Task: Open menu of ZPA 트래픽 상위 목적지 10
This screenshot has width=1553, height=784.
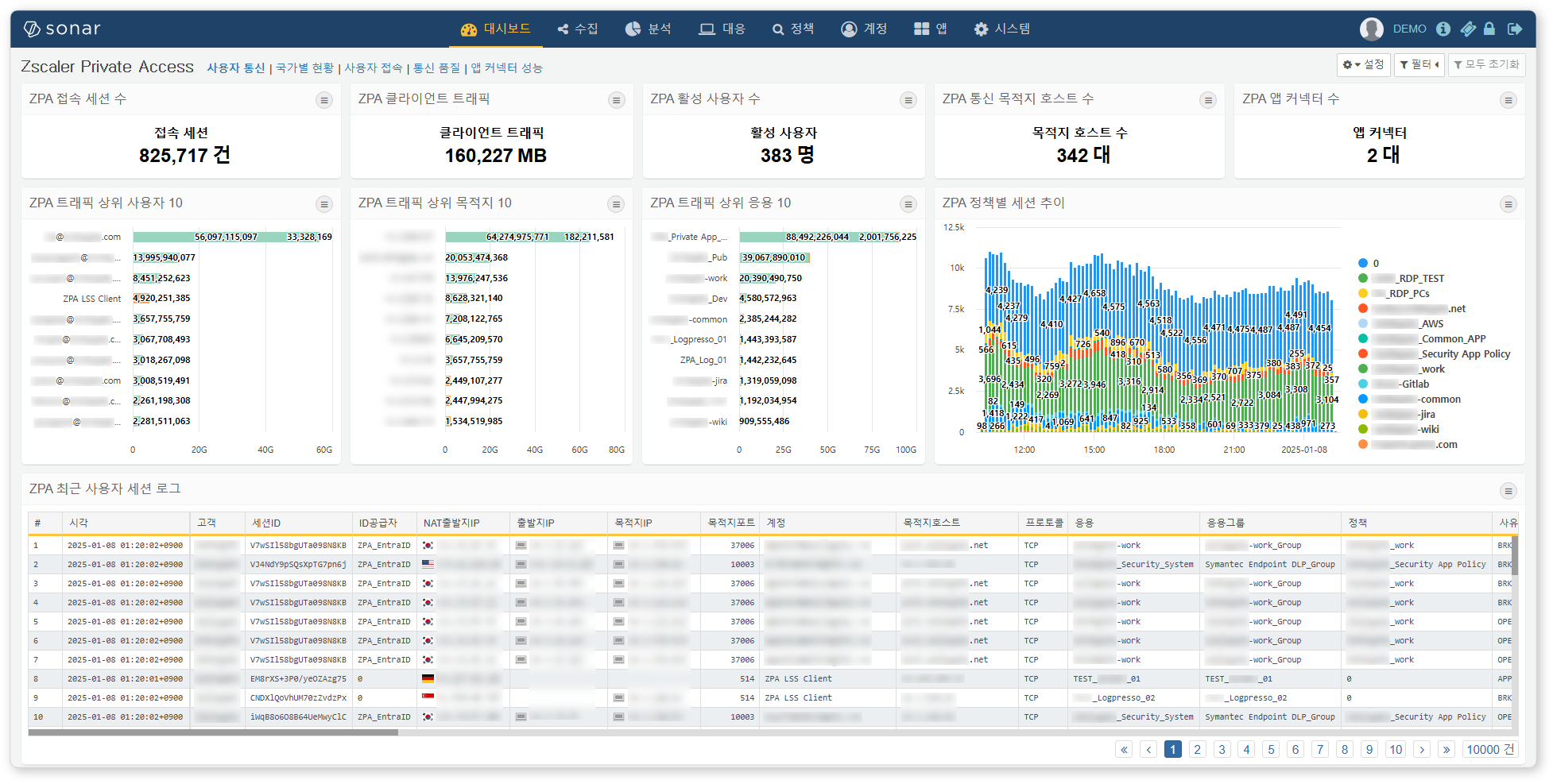Action: click(616, 204)
